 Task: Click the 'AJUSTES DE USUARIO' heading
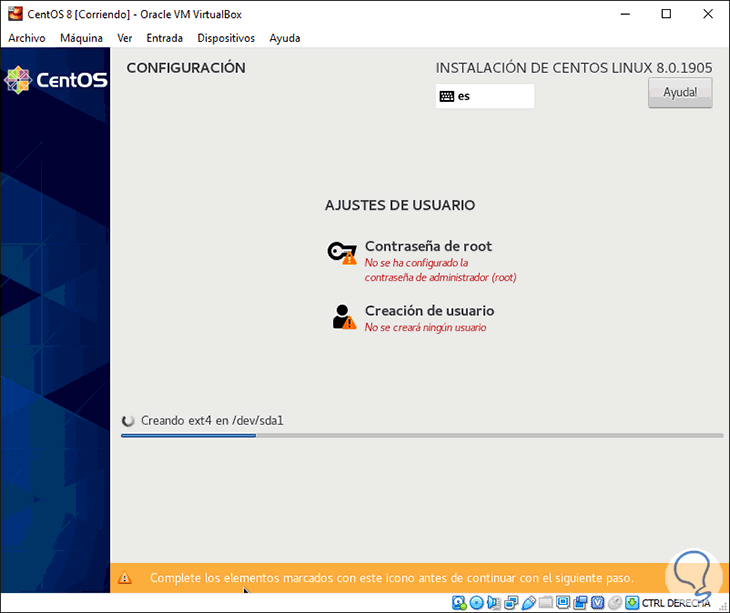(400, 205)
